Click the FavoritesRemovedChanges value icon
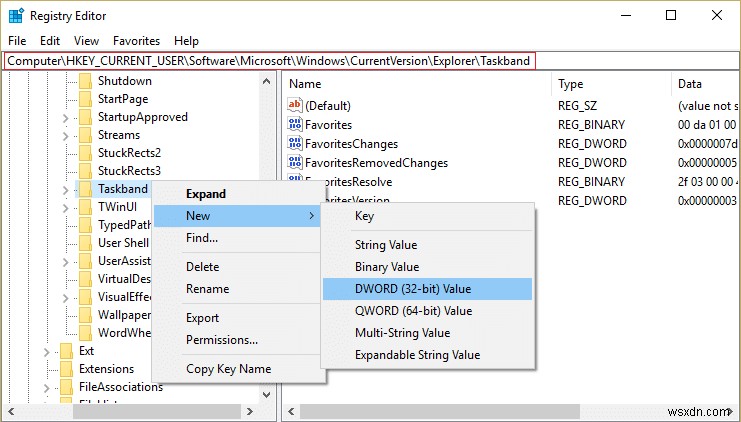The height and width of the screenshot is (422, 741). click(x=294, y=163)
